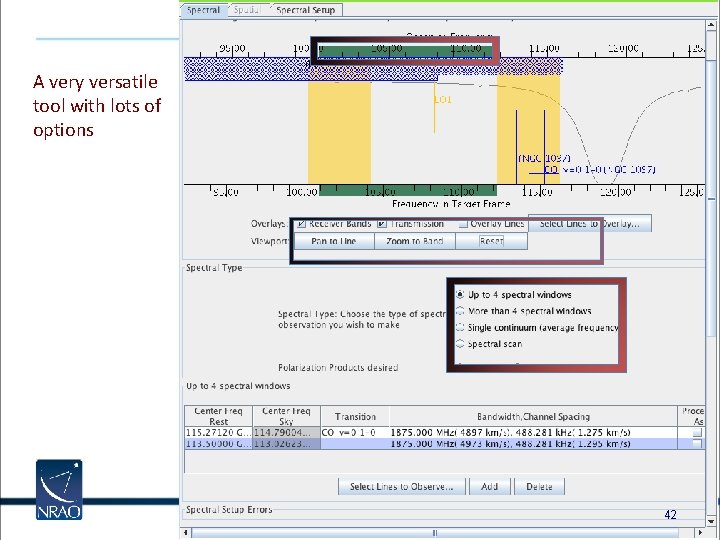This screenshot has height=540, width=720.
Task: Click the Delete button
Action: coord(539,487)
